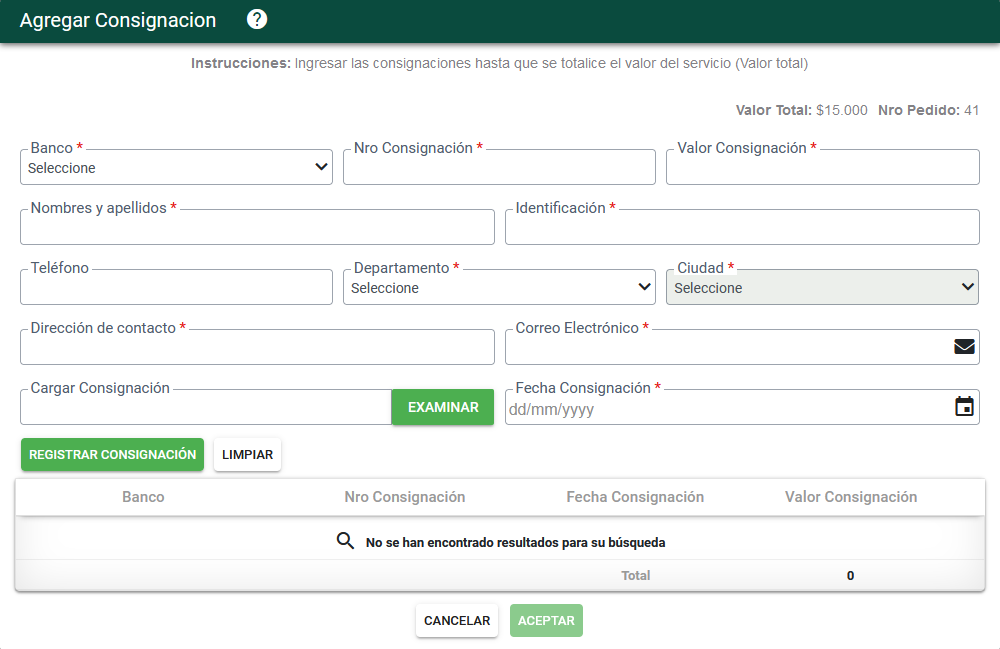This screenshot has width=1000, height=649.
Task: Click the envelope icon in Correo Electrónico
Action: 964,346
